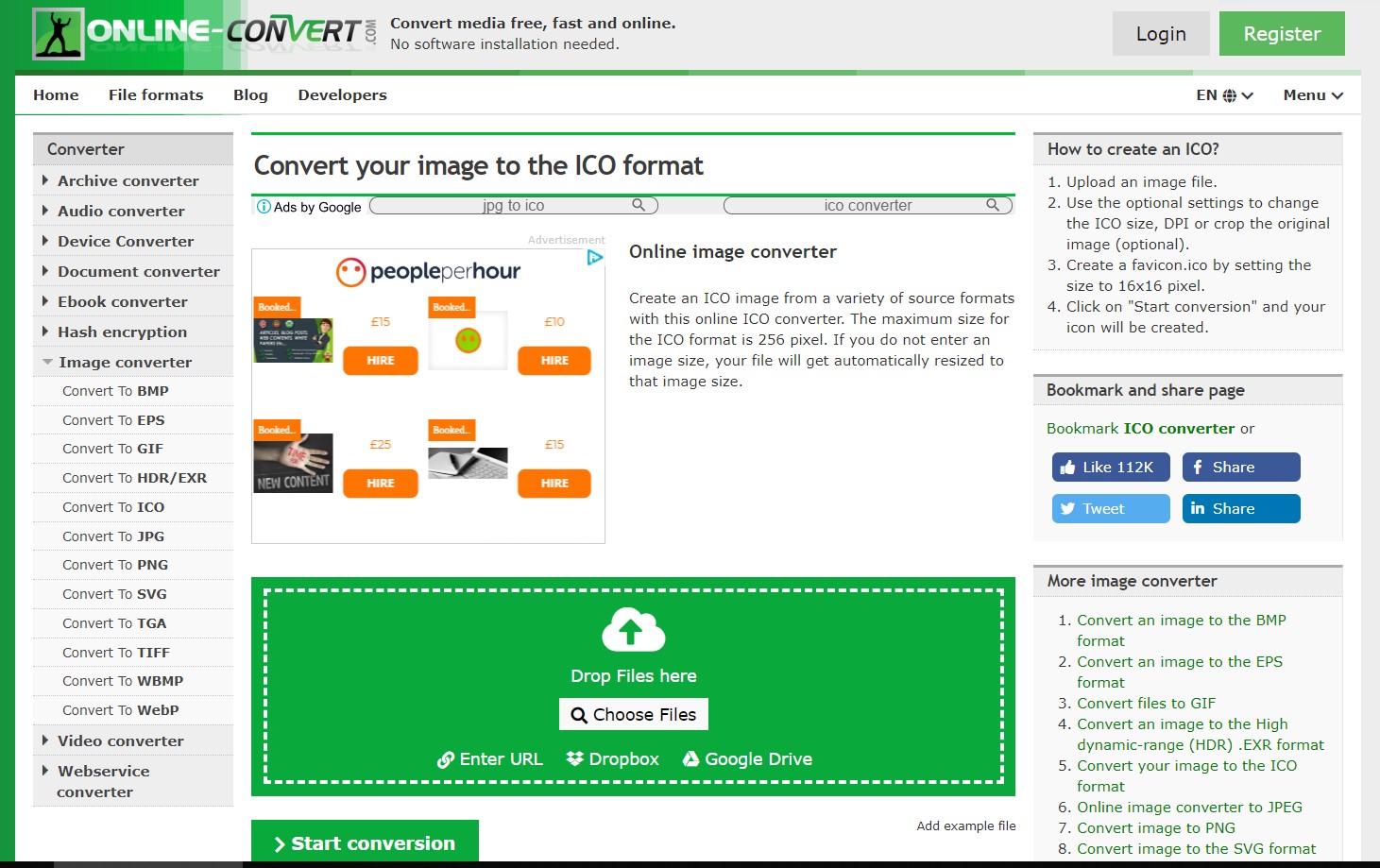Click the Choose Files button
1380x868 pixels.
point(634,715)
